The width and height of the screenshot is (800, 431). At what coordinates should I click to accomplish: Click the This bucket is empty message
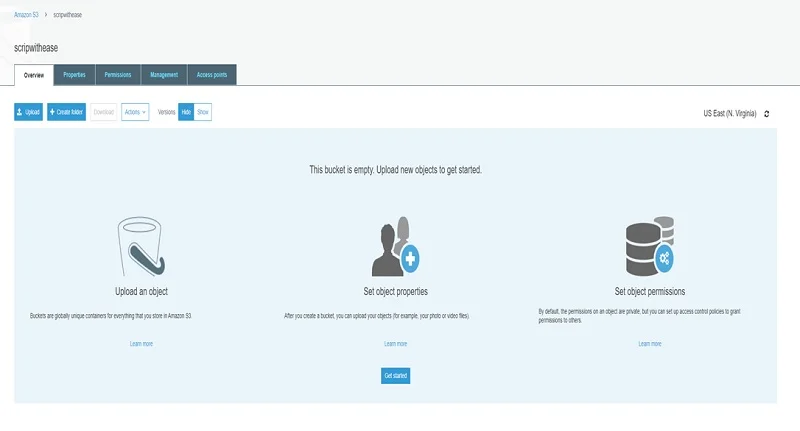[395, 169]
